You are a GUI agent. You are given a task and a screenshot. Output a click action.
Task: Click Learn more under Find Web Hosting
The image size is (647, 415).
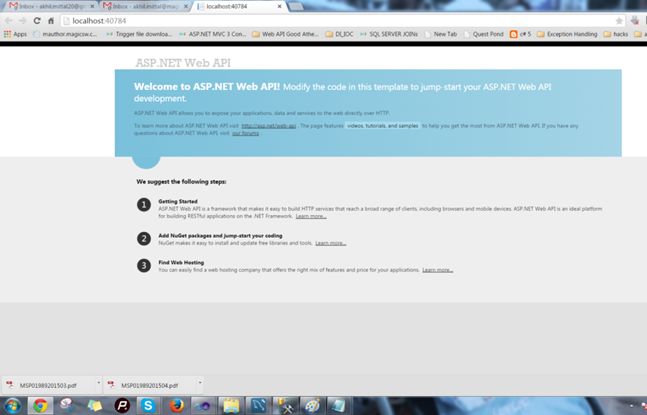pos(437,270)
